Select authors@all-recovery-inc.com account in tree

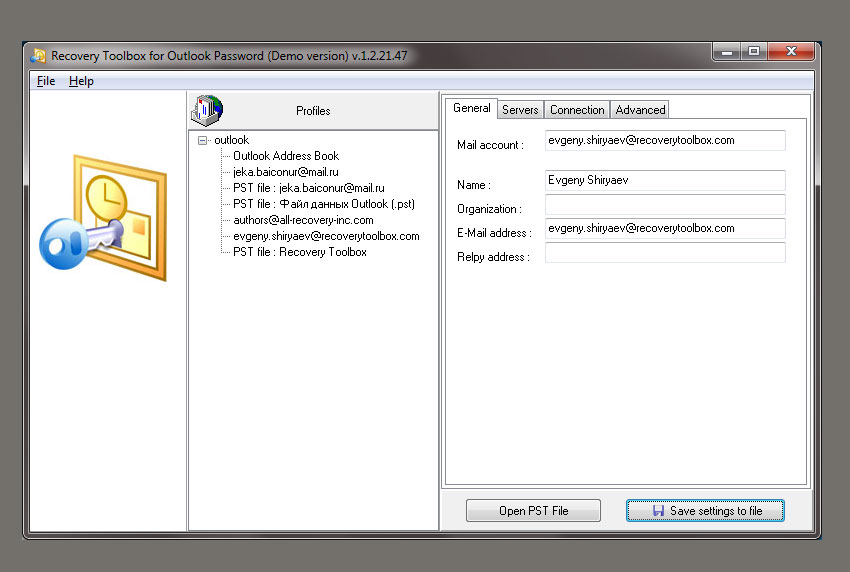303,220
